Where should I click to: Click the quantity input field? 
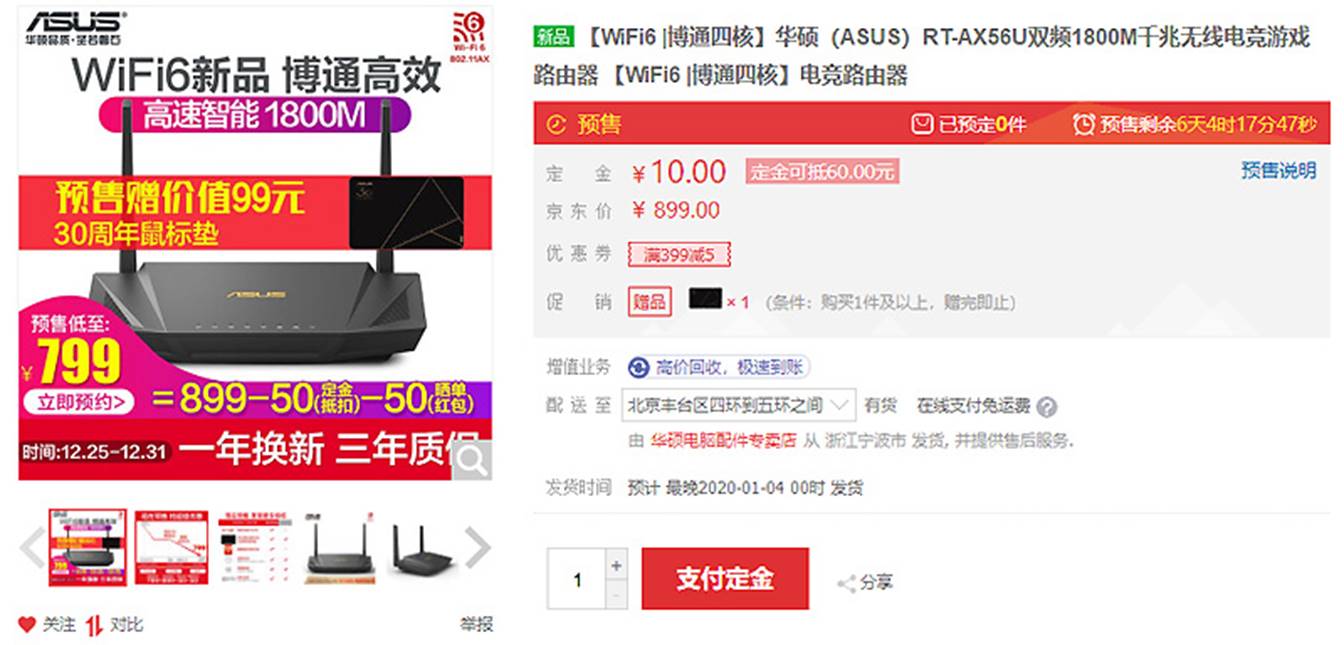[x=576, y=579]
